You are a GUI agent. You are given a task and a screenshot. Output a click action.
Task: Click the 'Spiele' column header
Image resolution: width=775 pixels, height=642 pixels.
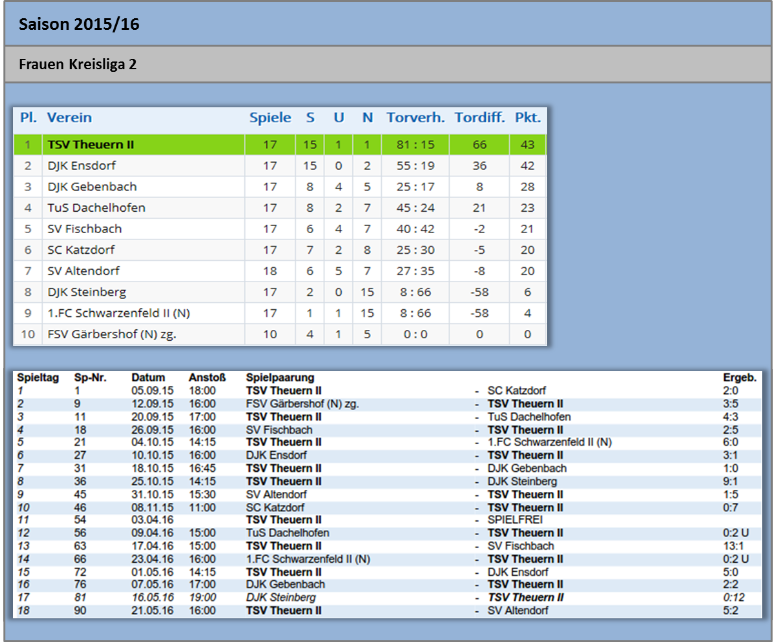click(270, 118)
